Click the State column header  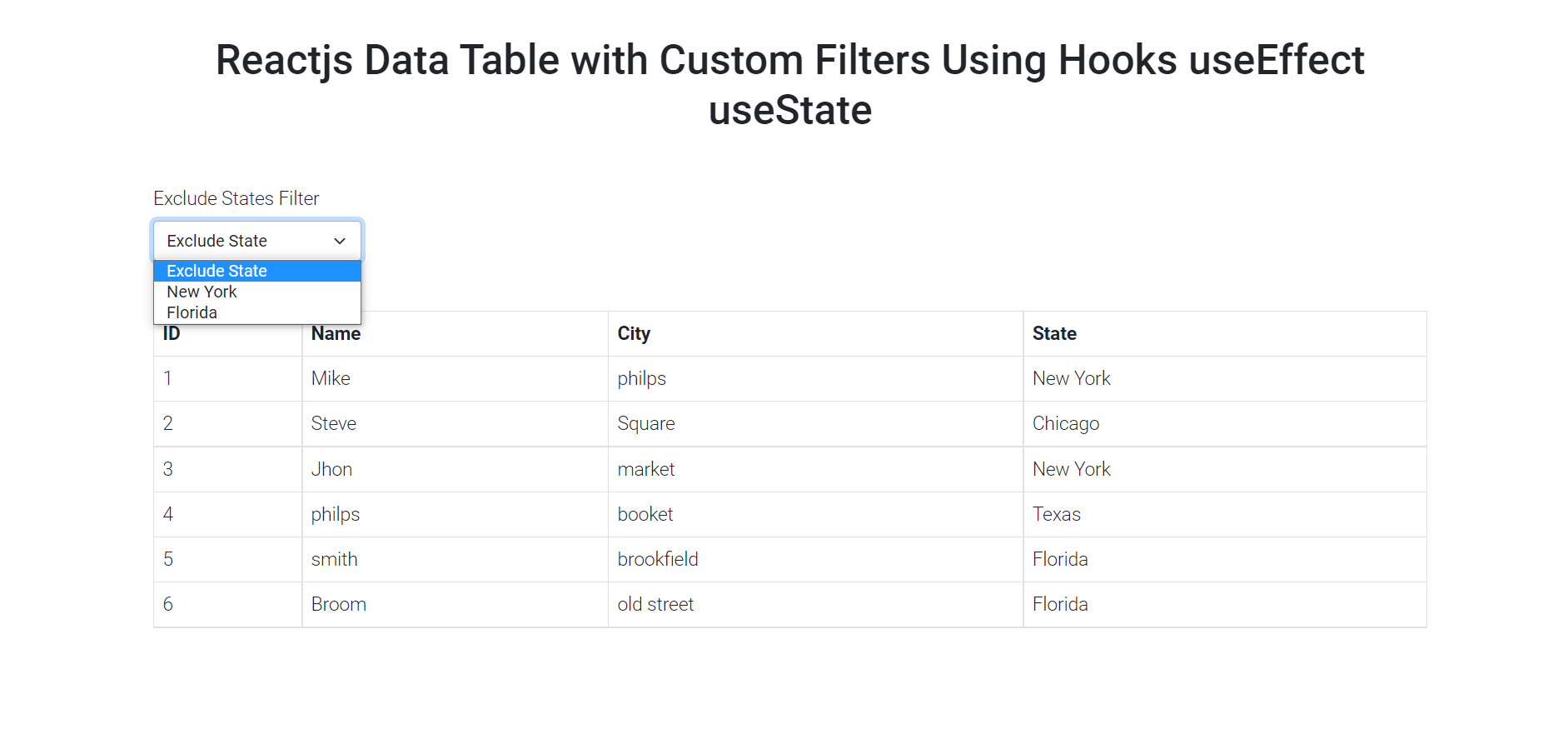click(x=1054, y=333)
